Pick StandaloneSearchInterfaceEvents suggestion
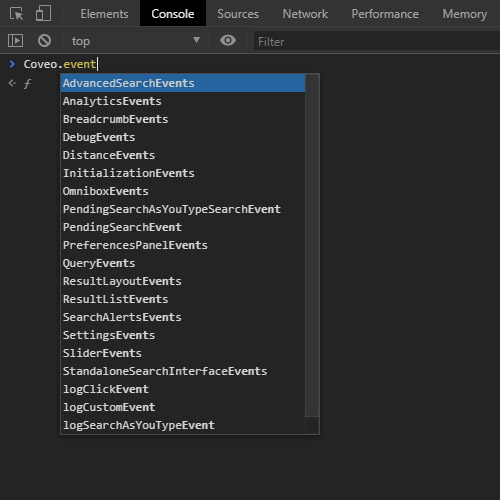The width and height of the screenshot is (500, 500). click(x=183, y=371)
